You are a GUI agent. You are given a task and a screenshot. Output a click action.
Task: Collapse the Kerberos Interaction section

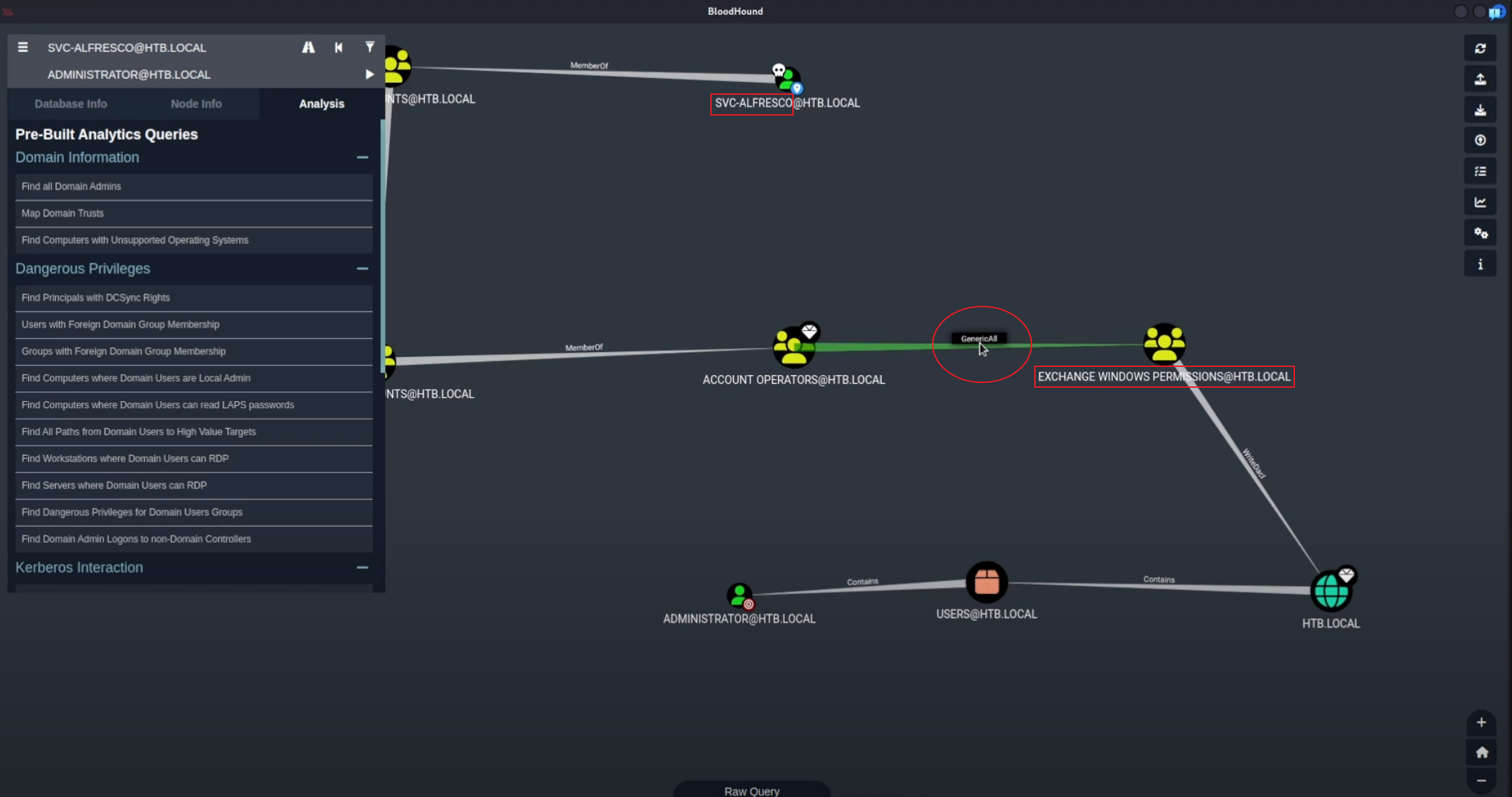(x=362, y=567)
